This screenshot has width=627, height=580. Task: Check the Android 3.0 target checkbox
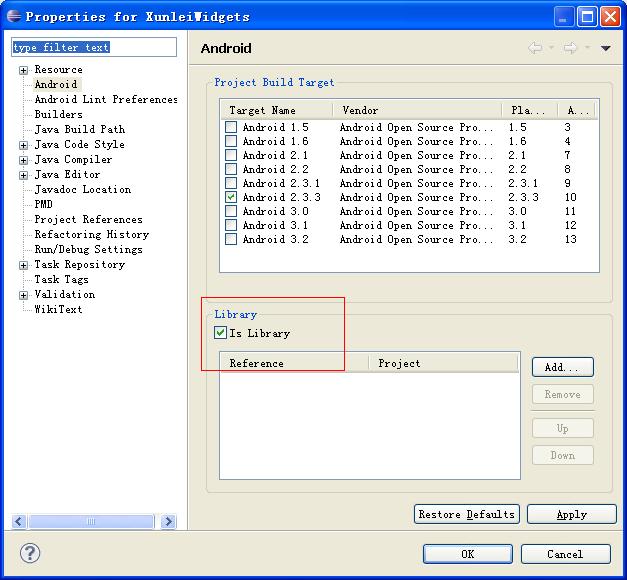231,211
